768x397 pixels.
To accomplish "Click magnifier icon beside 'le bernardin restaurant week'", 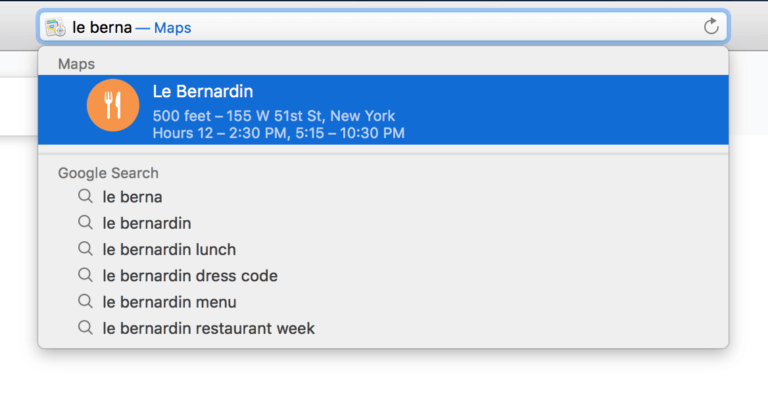I will (x=85, y=327).
